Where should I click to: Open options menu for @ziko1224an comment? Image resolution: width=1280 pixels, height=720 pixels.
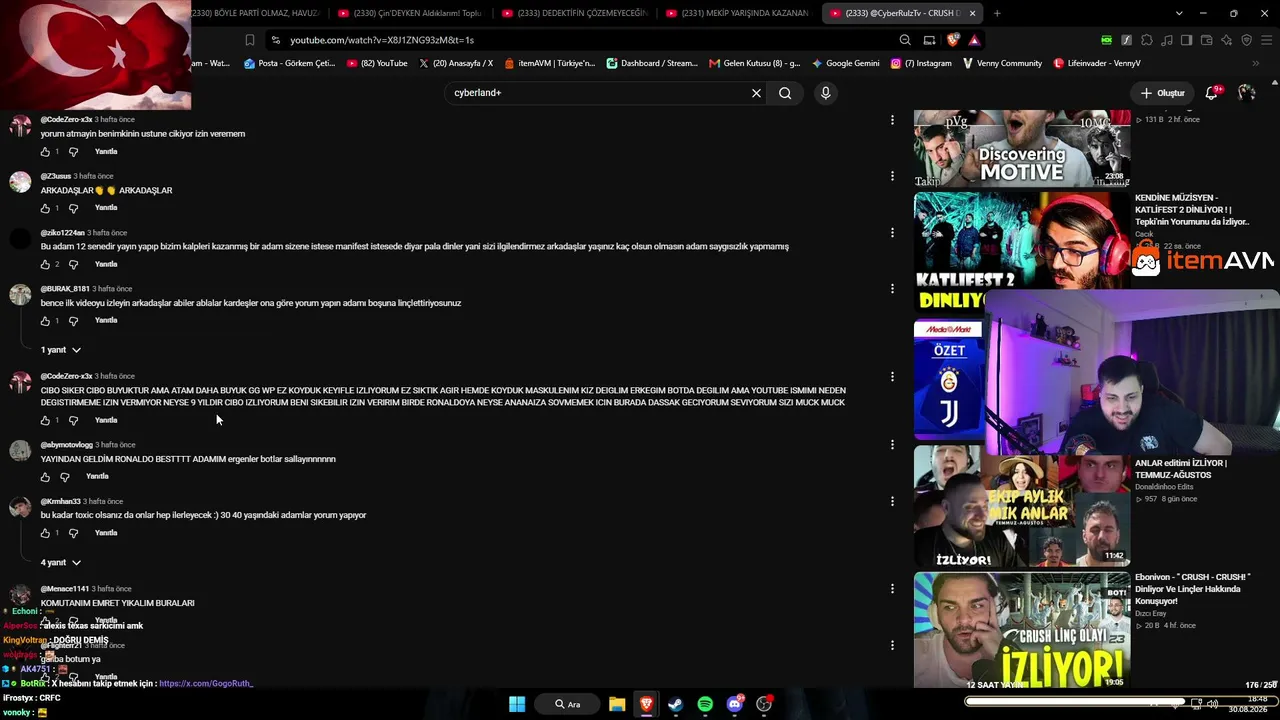pyautogui.click(x=892, y=232)
